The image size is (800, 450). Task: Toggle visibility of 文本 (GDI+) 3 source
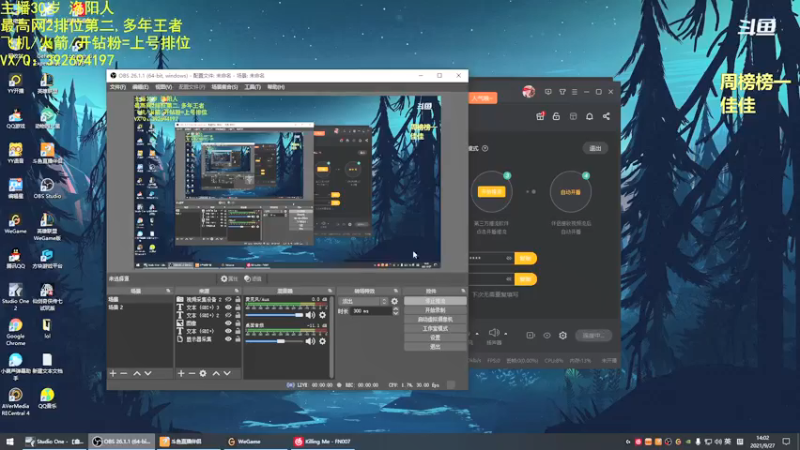pos(228,307)
